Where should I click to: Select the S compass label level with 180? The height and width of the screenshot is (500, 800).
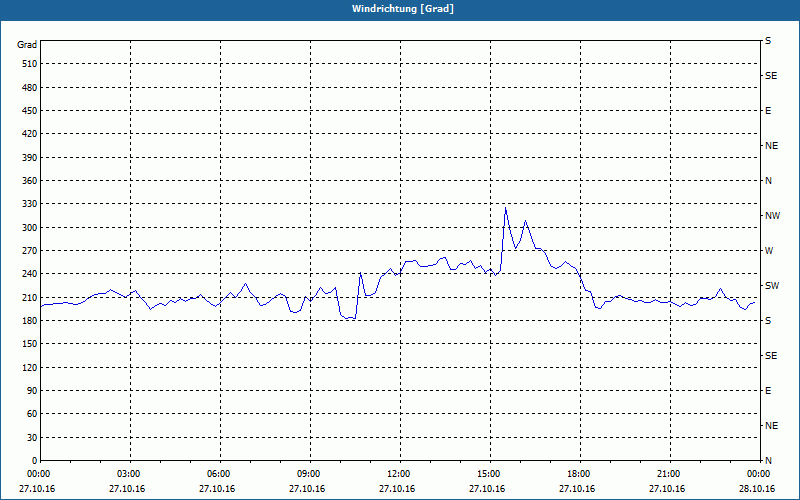pos(768,321)
